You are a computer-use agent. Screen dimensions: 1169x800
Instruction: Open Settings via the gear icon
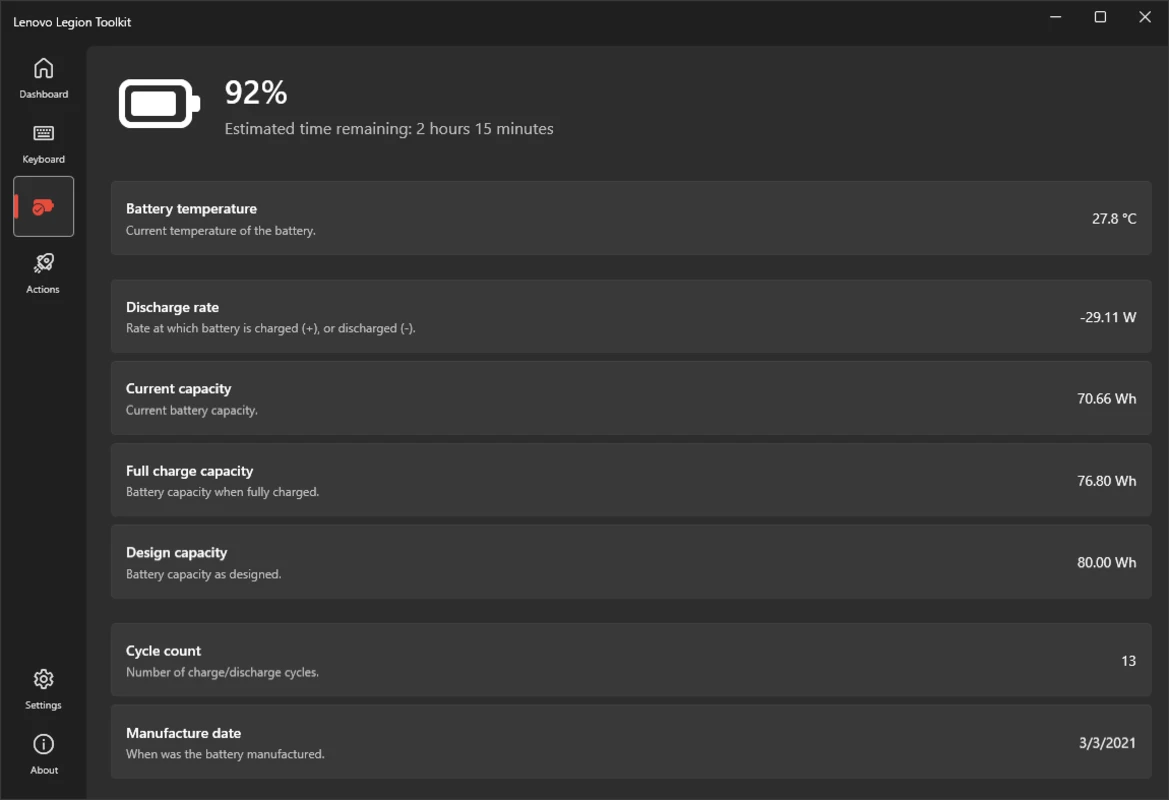pyautogui.click(x=43, y=689)
